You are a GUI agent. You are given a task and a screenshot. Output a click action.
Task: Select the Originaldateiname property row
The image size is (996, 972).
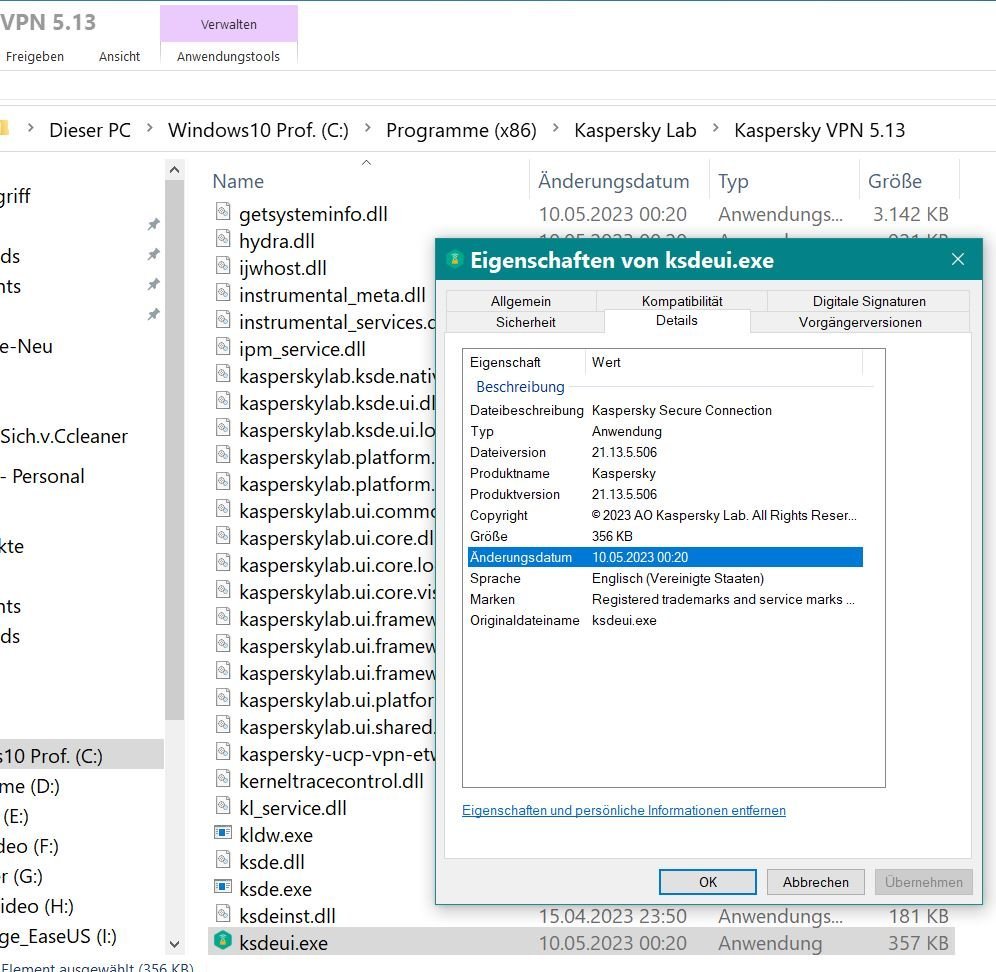[665, 620]
